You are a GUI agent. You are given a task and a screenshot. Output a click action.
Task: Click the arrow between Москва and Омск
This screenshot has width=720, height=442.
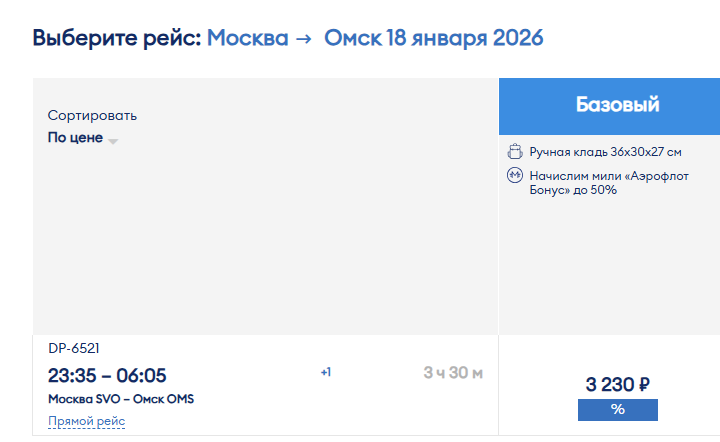304,39
